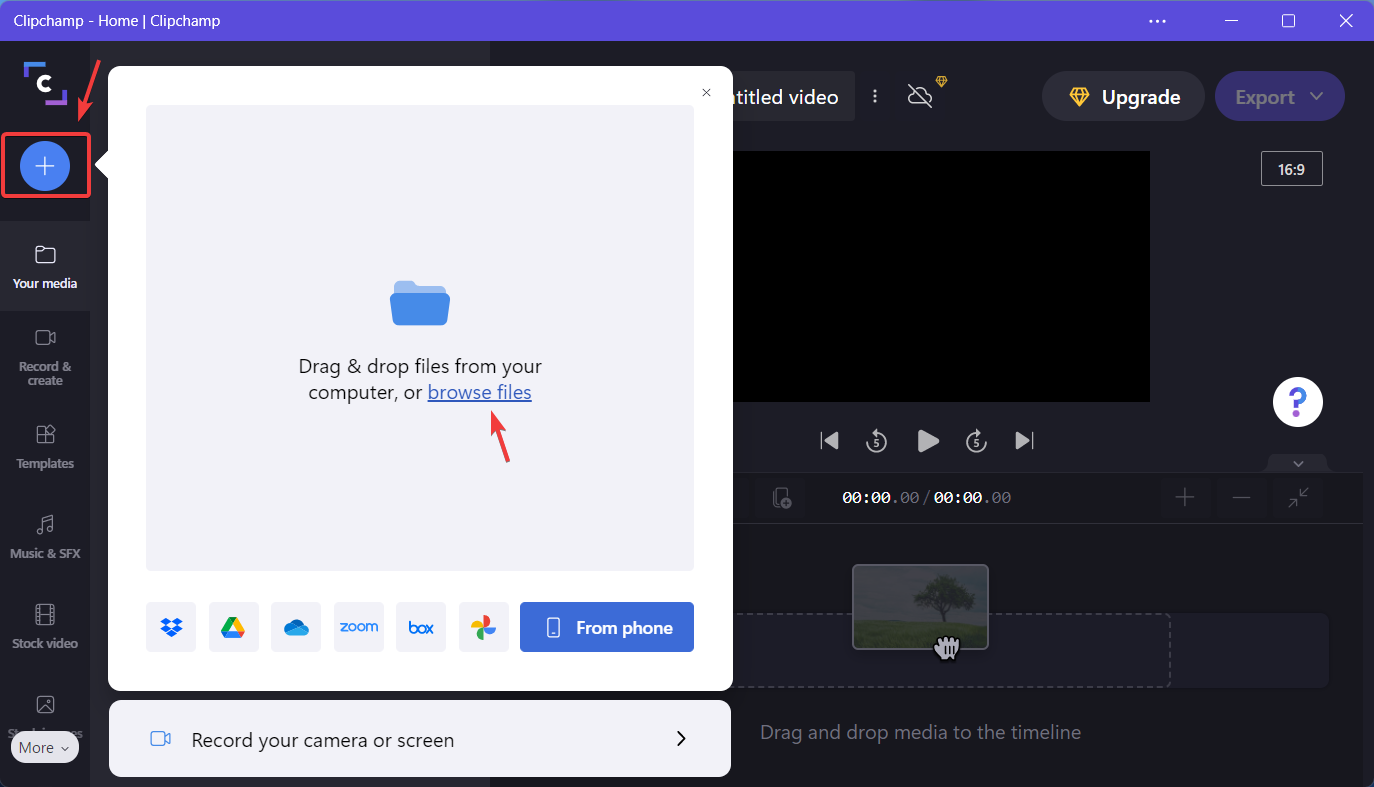The height and width of the screenshot is (787, 1374).
Task: Import media from Google Photos
Action: (483, 627)
